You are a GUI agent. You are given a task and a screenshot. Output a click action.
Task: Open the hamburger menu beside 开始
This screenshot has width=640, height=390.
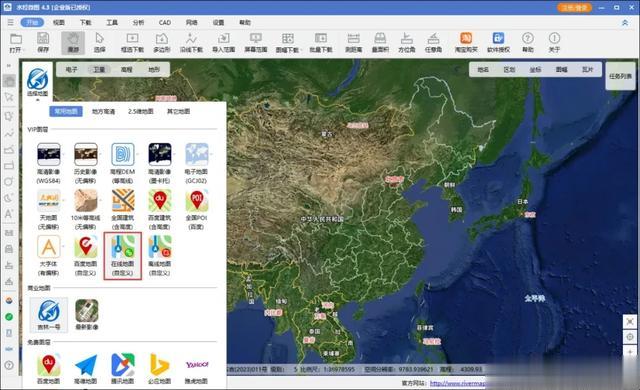(x=10, y=22)
